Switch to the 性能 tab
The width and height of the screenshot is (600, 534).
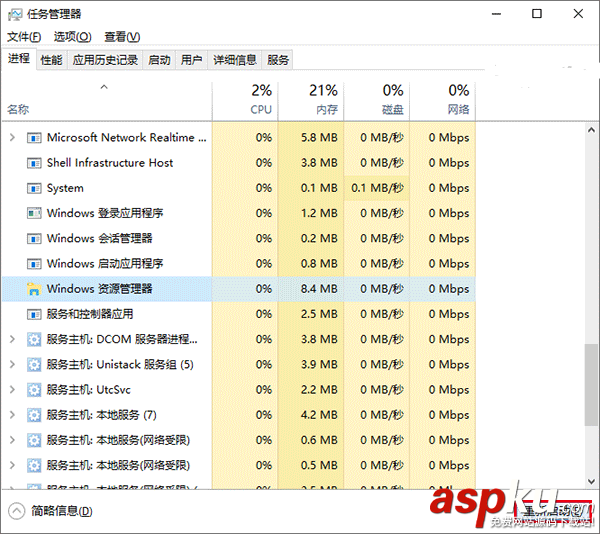tap(52, 60)
